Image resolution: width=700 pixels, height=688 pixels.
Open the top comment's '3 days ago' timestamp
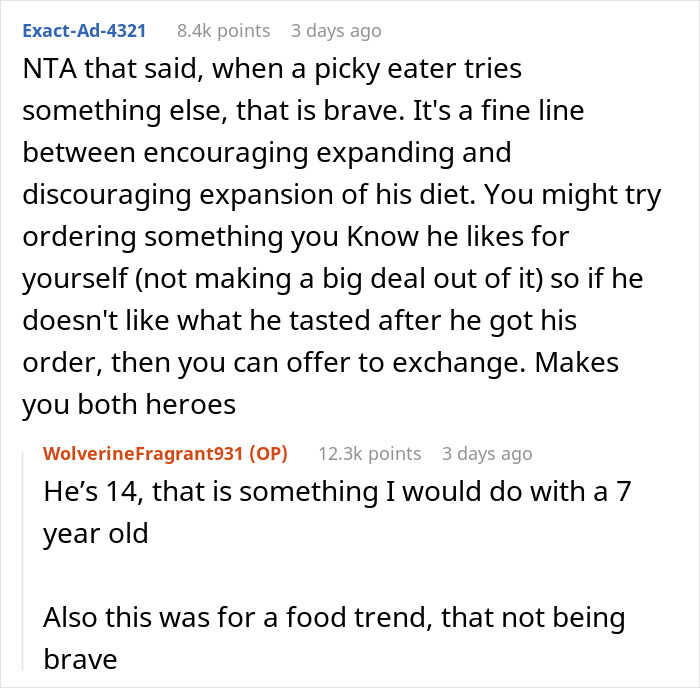pyautogui.click(x=336, y=31)
